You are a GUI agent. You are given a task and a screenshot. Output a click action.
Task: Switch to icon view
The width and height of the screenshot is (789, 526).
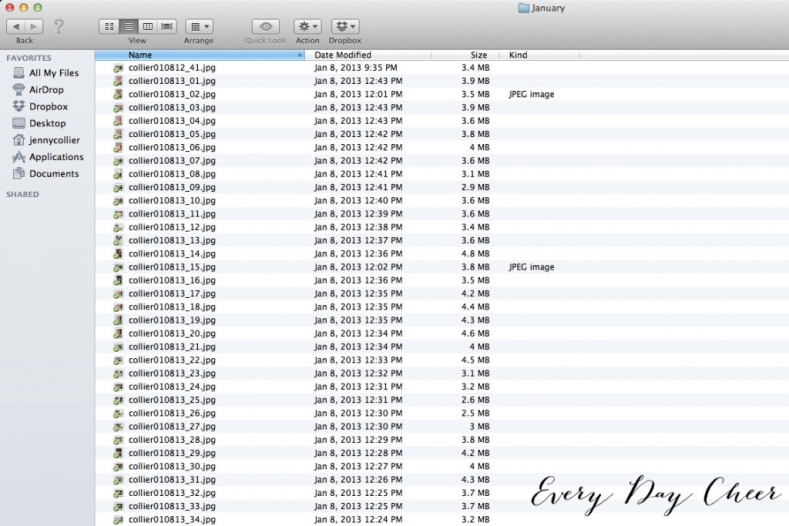pyautogui.click(x=109, y=26)
